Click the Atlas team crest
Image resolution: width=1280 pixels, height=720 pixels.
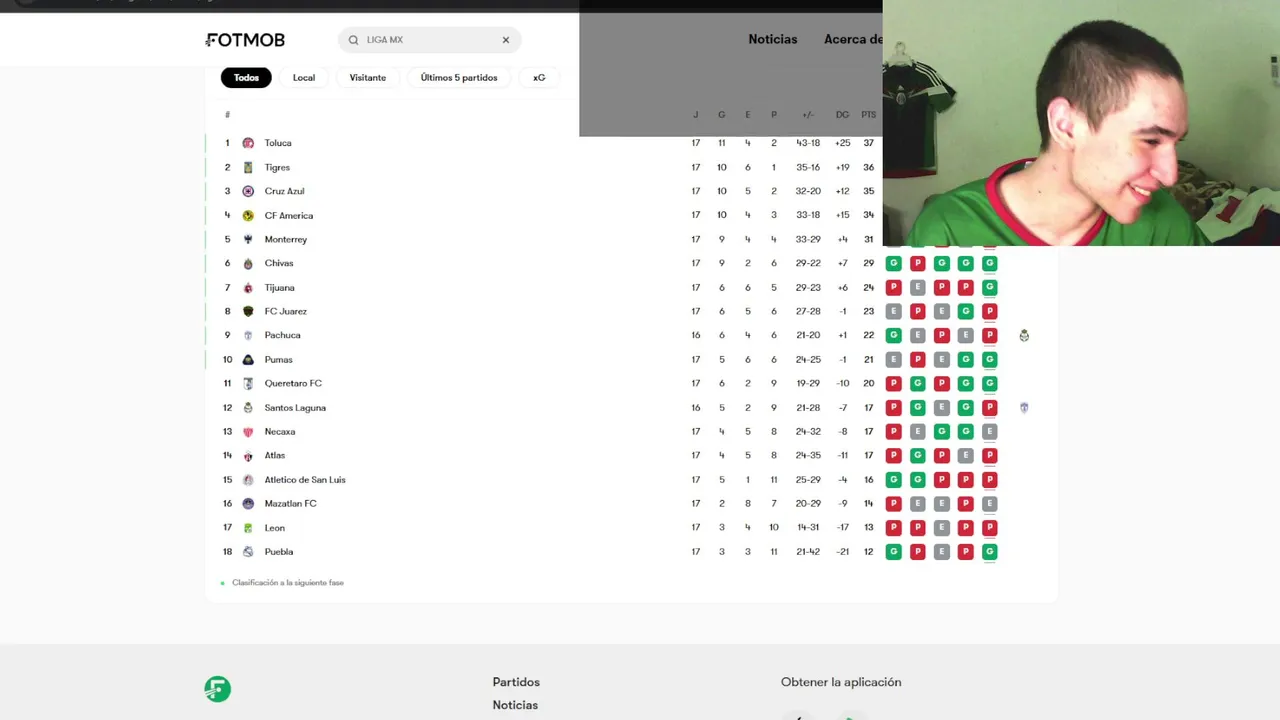click(x=248, y=455)
